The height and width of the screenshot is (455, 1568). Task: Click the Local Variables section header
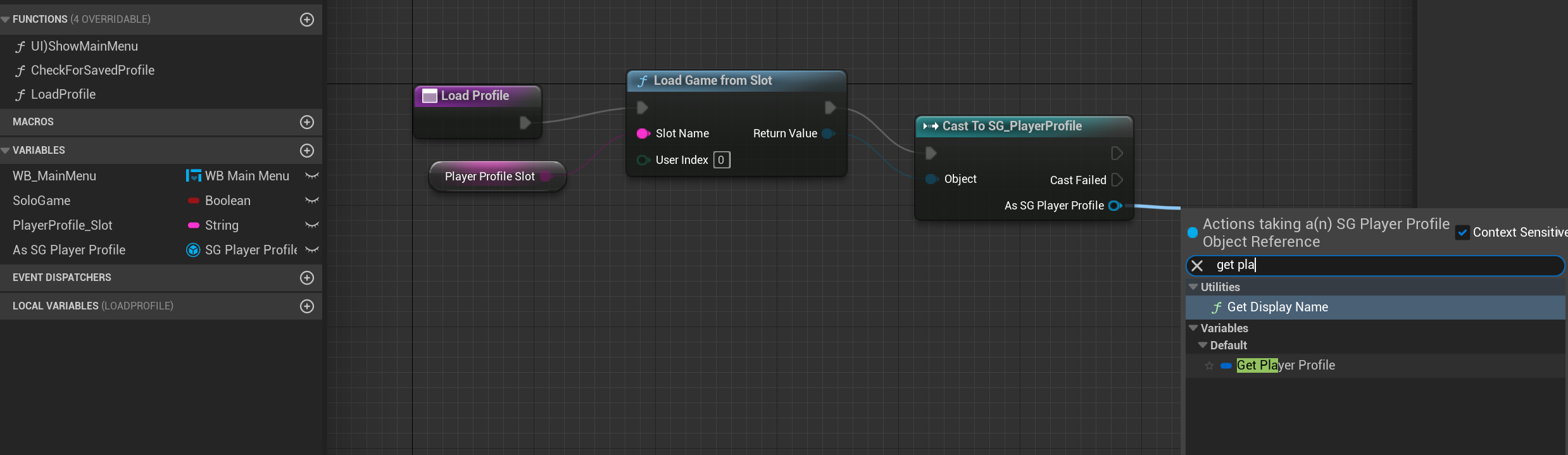pyautogui.click(x=161, y=306)
